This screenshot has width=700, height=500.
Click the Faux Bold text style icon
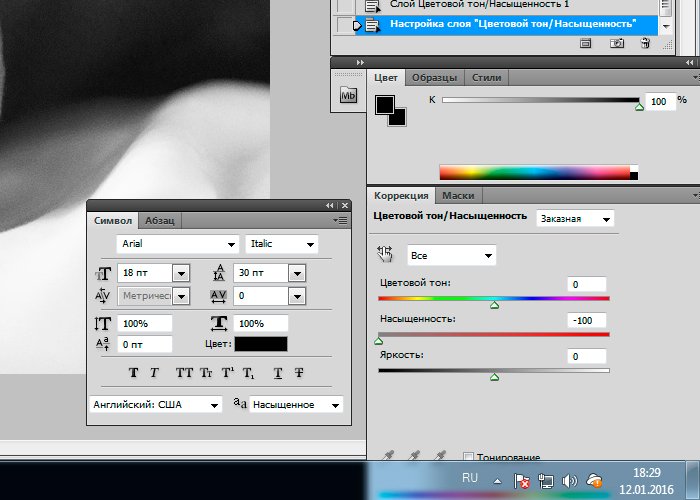[x=133, y=373]
